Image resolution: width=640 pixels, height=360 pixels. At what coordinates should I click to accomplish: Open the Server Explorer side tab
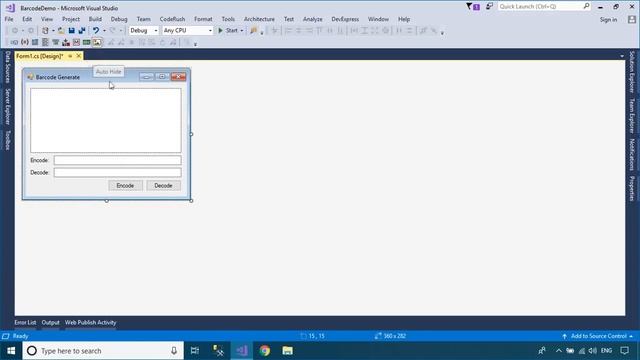coord(7,106)
